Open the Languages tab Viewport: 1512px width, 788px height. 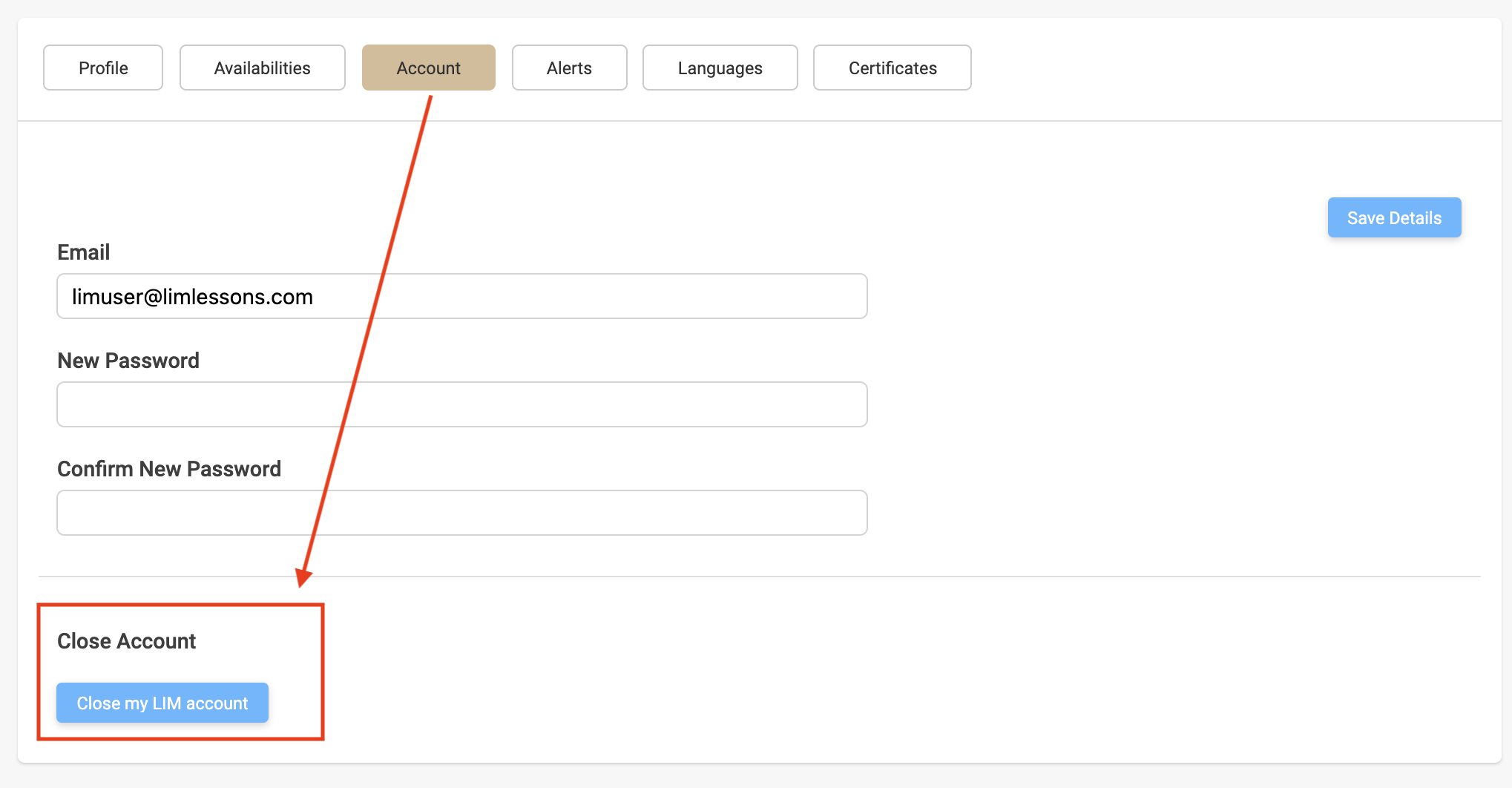(x=720, y=68)
